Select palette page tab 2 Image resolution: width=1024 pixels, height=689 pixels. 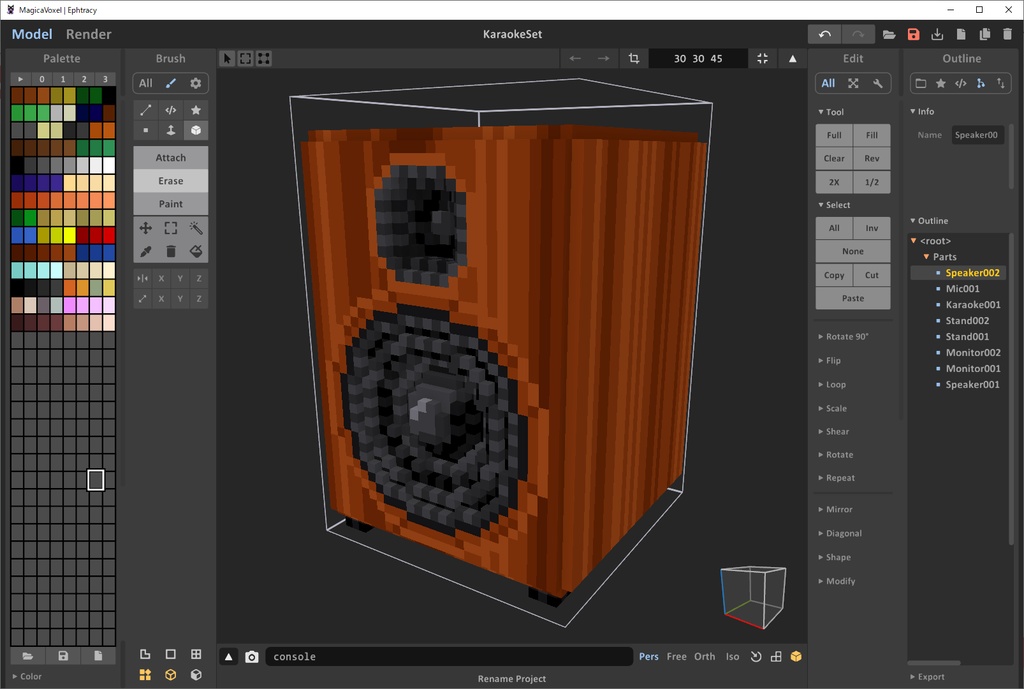[84, 78]
